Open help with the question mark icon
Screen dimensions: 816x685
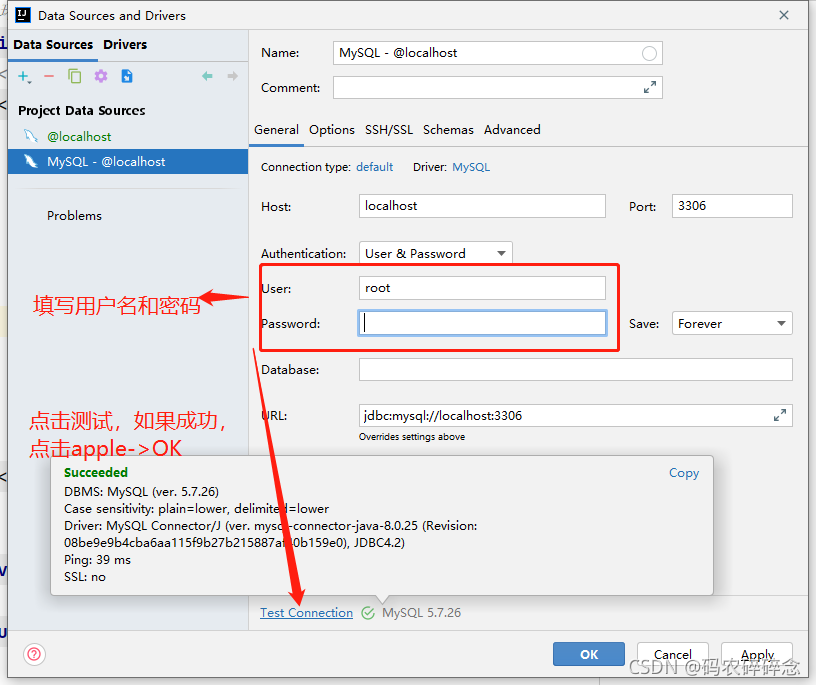pyautogui.click(x=34, y=654)
